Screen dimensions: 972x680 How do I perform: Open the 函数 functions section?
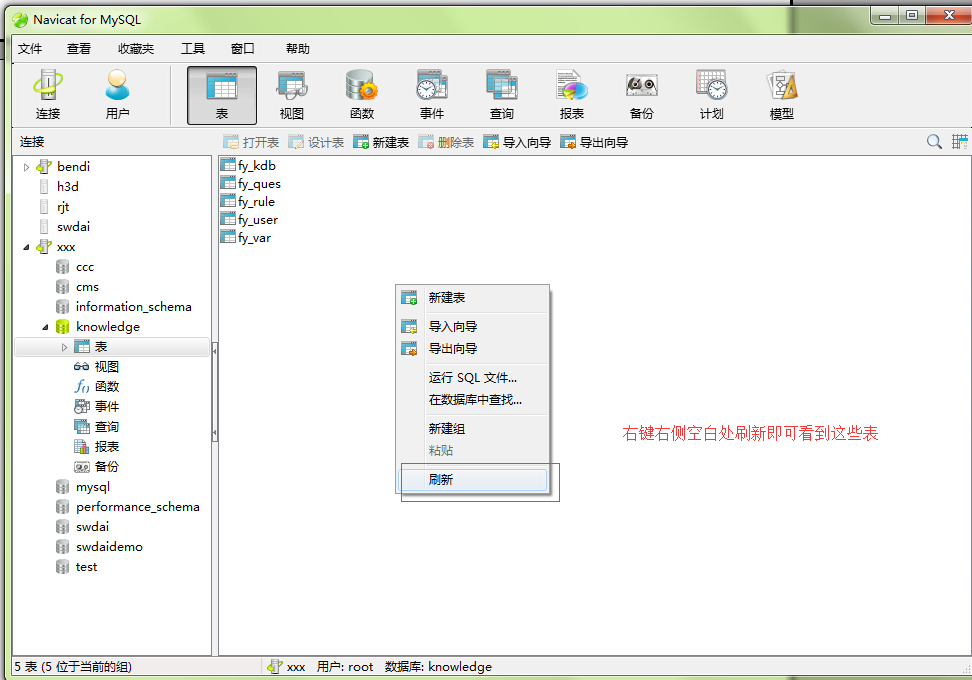pyautogui.click(x=362, y=95)
